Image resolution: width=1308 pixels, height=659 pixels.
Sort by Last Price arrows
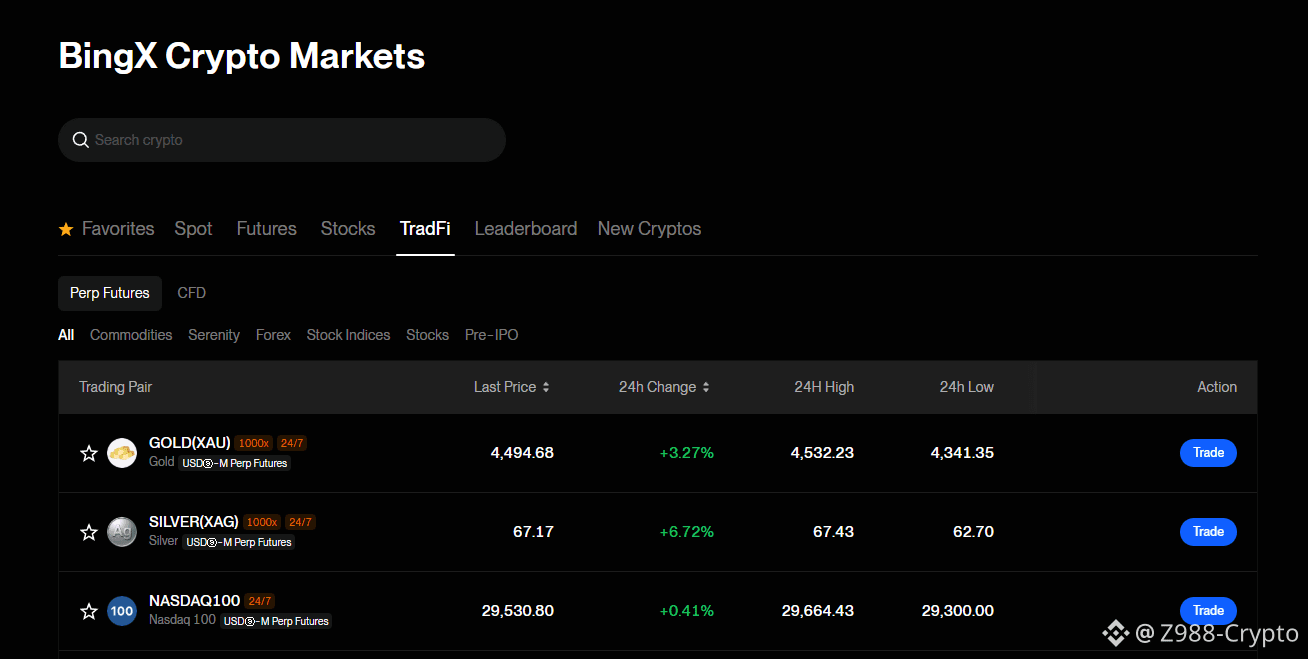(x=546, y=387)
